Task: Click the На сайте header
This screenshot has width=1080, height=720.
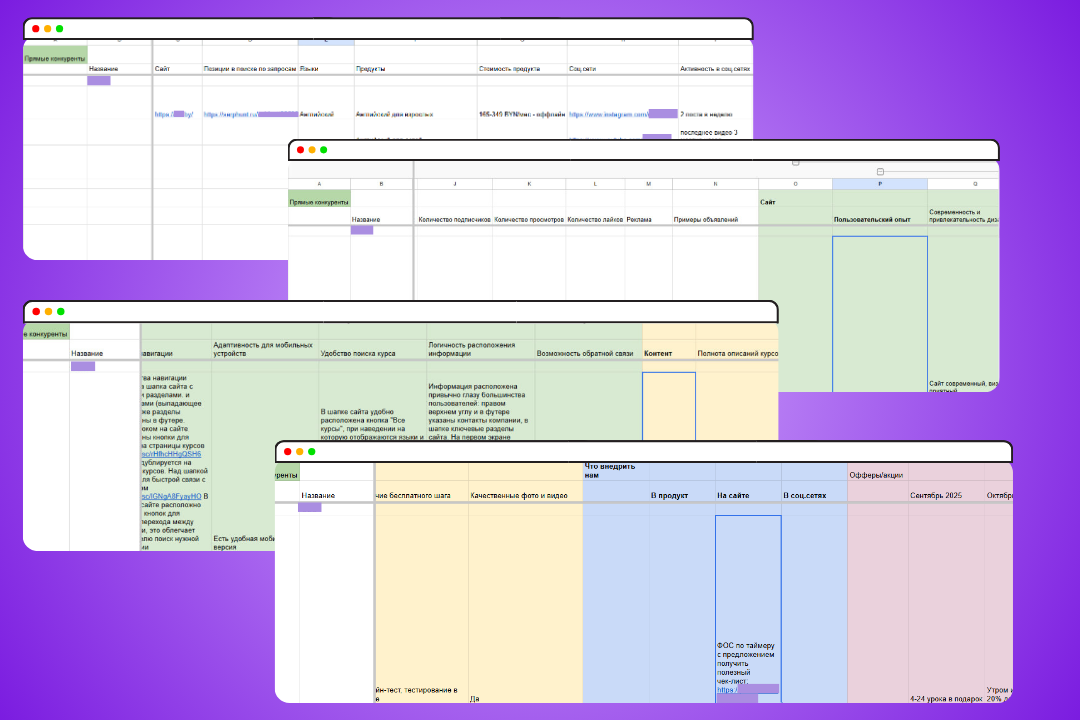Action: click(733, 495)
